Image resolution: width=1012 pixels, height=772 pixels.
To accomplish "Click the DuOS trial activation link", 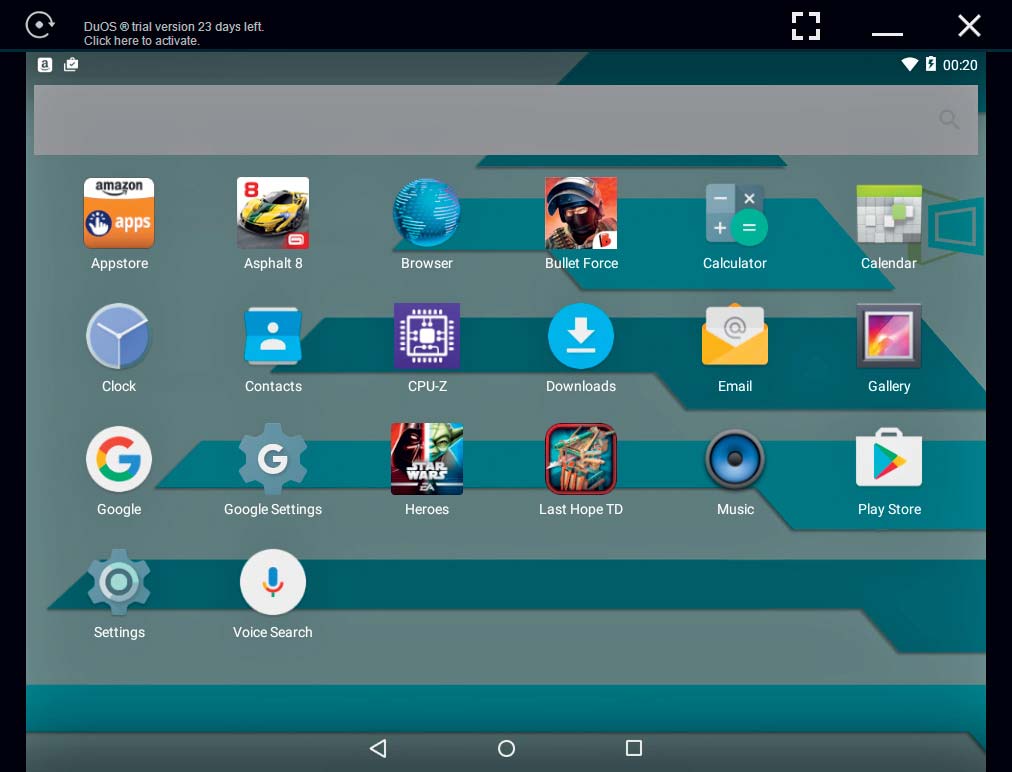I will pyautogui.click(x=174, y=34).
